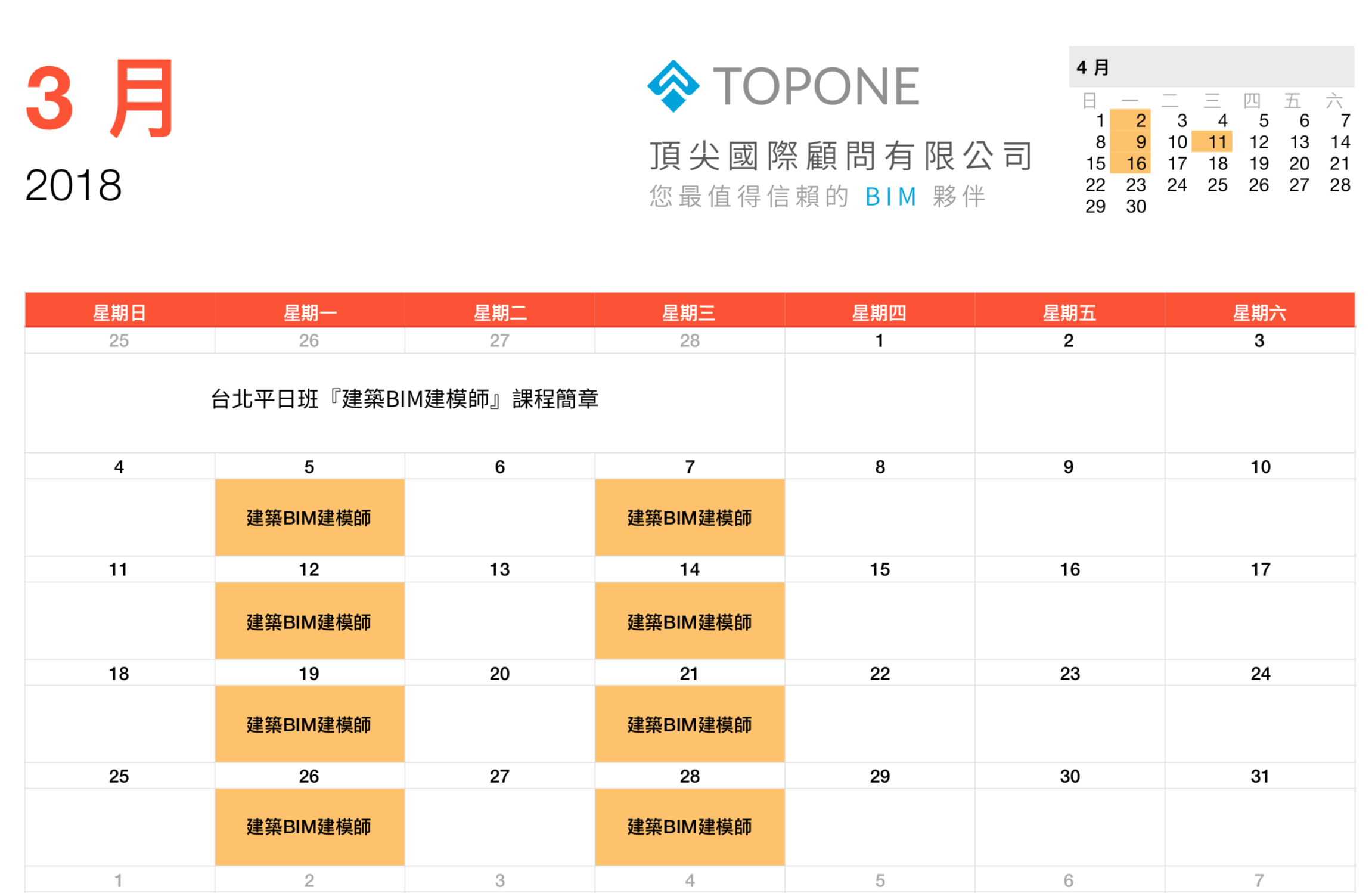Viewport: 1372px width, 893px height.
Task: Open the March 28 BIM course block
Action: coord(689,826)
